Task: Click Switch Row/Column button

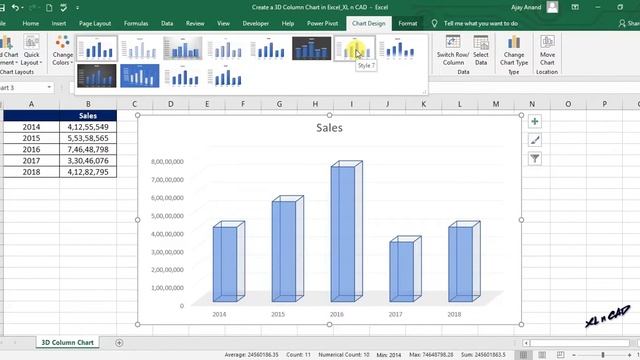Action: coord(453,50)
